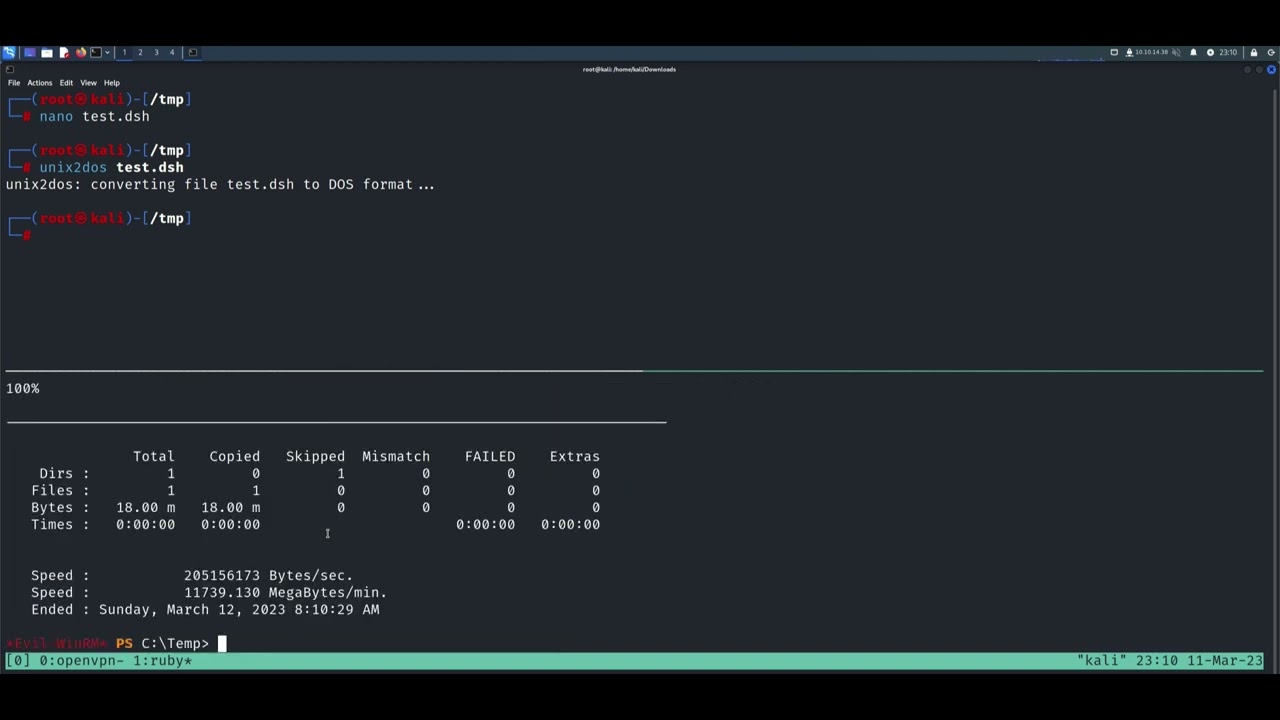Click the tmux session indicator [0]
Screen dimensions: 1280x720
tap(19, 660)
